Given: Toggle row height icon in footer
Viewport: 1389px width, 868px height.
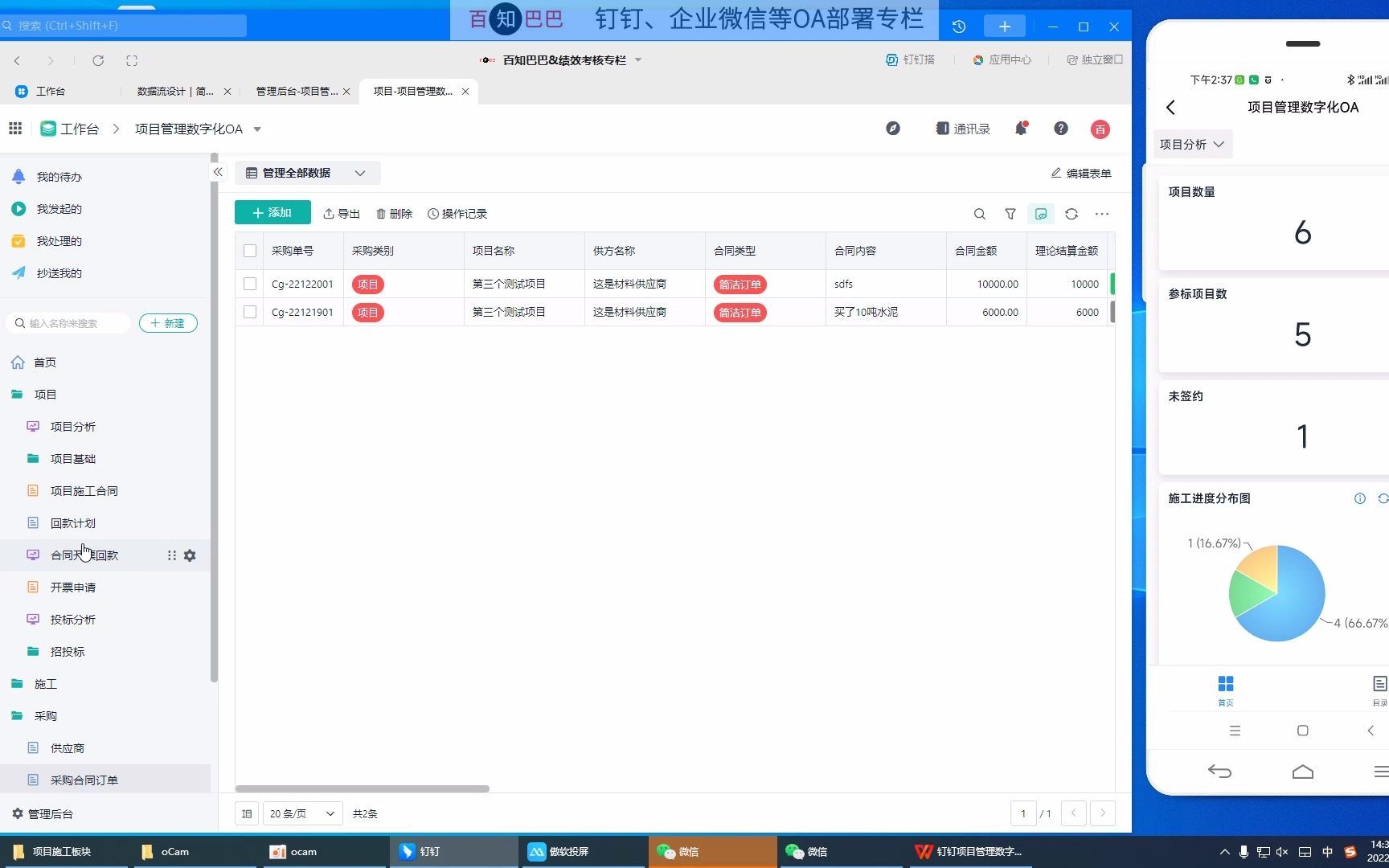Looking at the screenshot, I should 247,813.
